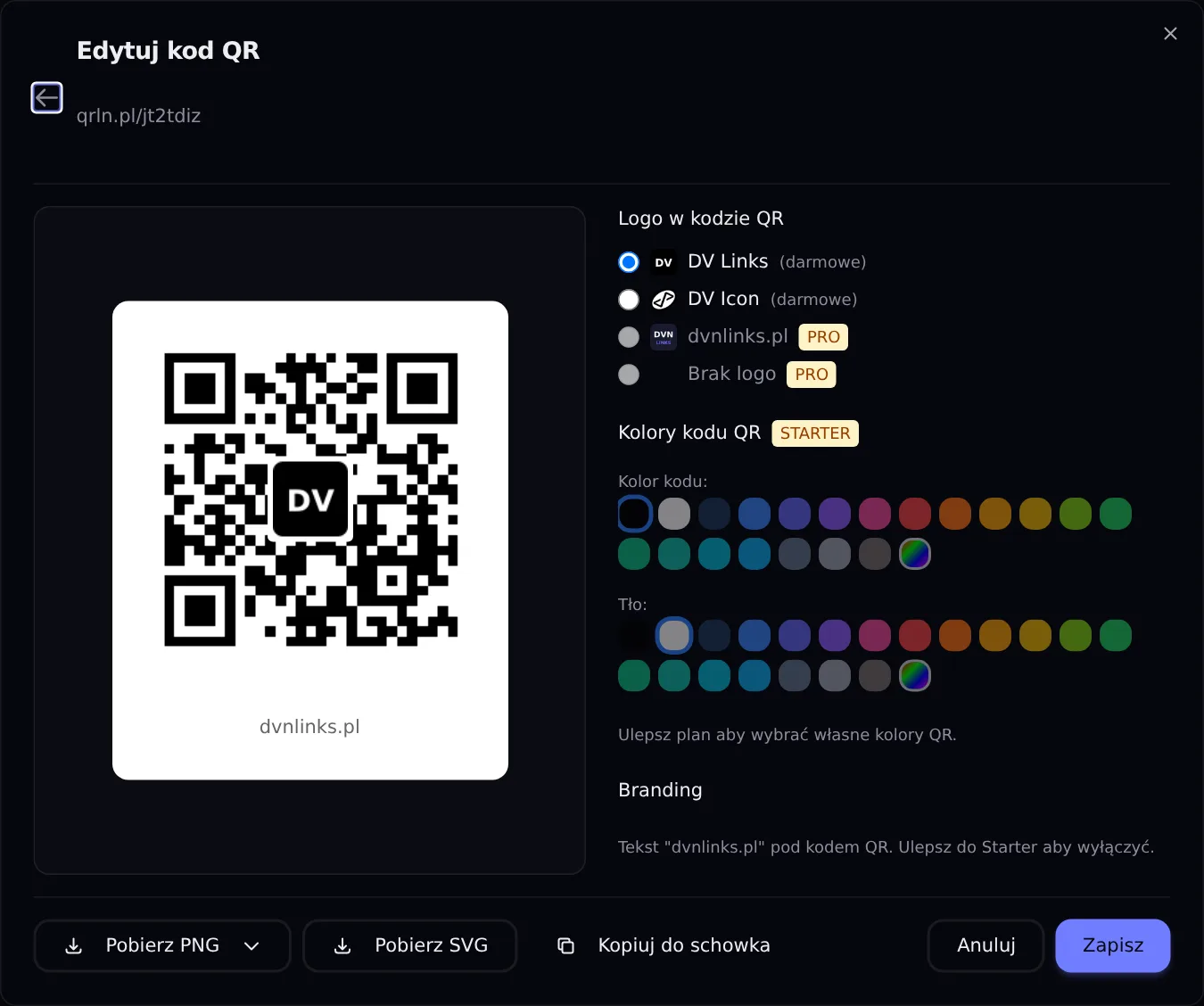Click the Anuluj button
The height and width of the screenshot is (1006, 1204).
pos(985,945)
